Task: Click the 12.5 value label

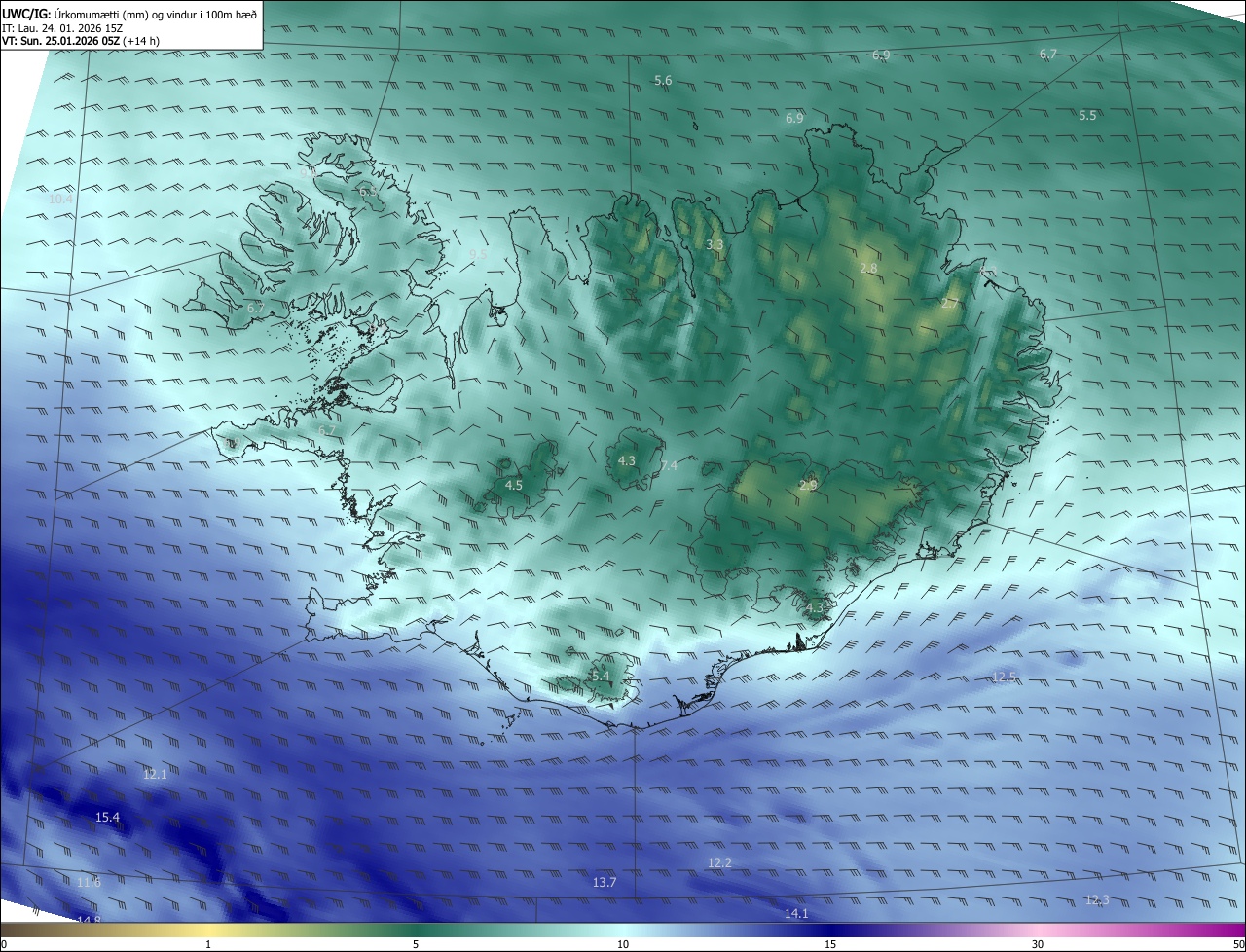Action: 1004,677
